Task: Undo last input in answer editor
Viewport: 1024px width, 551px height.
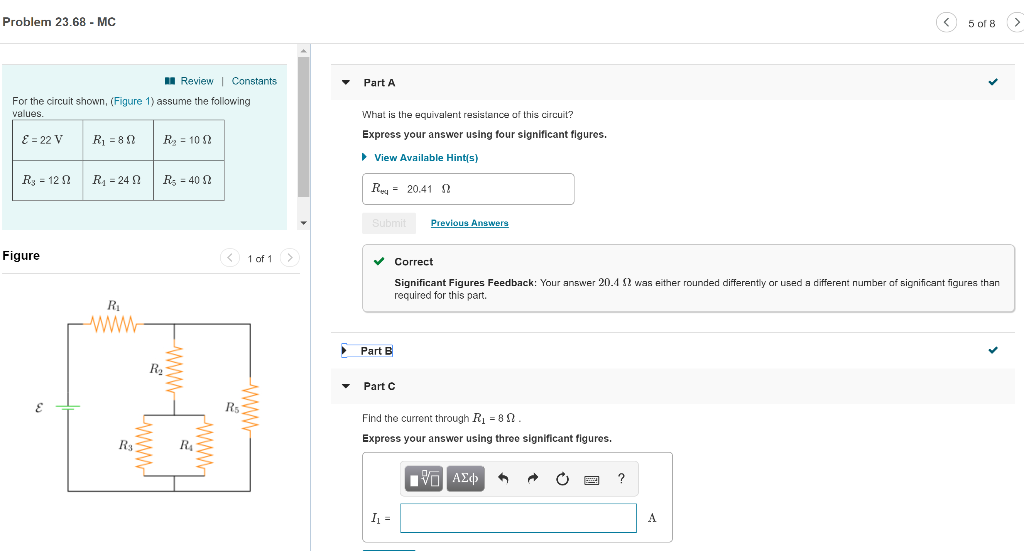Action: click(503, 479)
